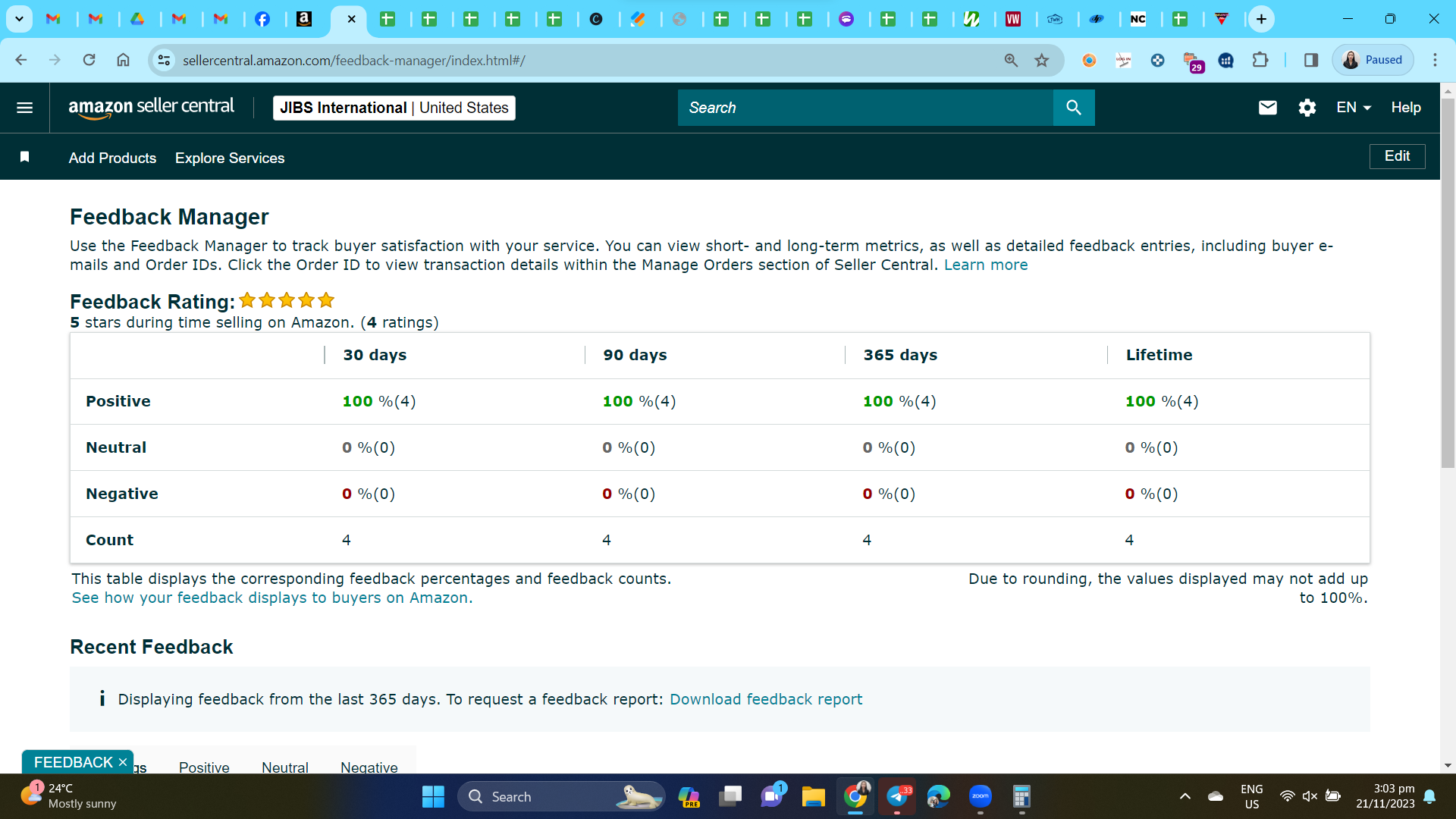The image size is (1456, 819).
Task: Reload the current page
Action: coord(89,60)
